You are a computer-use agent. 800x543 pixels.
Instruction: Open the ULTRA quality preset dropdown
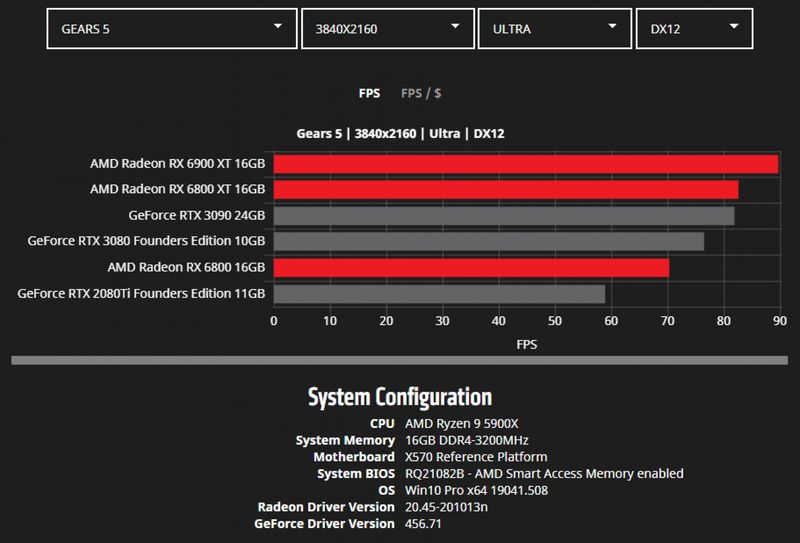click(x=555, y=29)
